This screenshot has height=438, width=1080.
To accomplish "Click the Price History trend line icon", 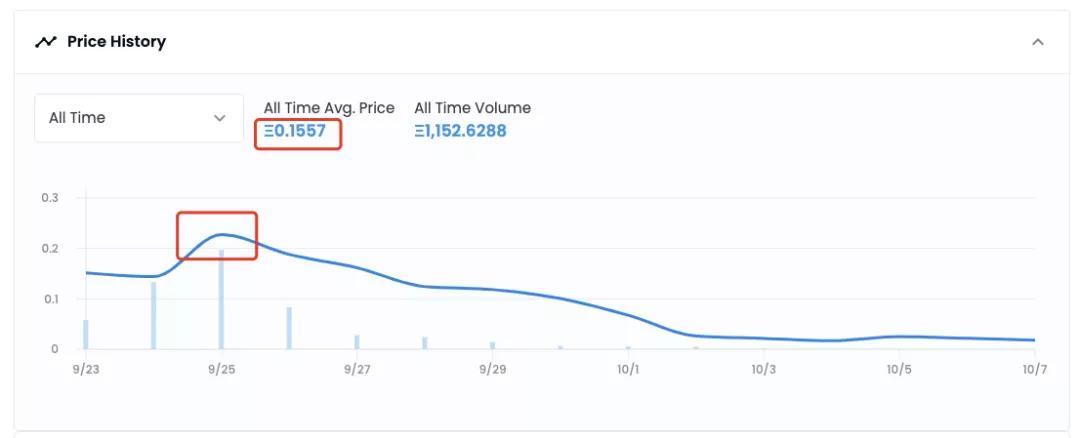I will (x=46, y=42).
